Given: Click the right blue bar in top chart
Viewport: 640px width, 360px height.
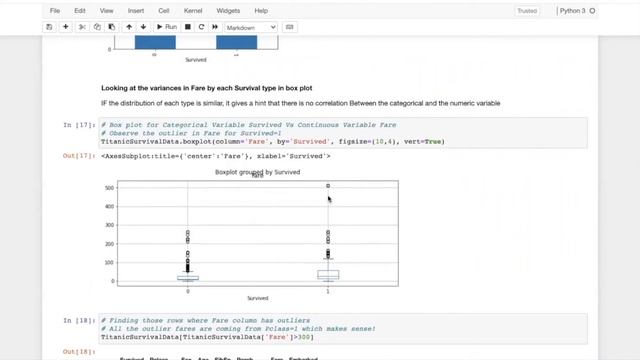Looking at the screenshot, I should (x=237, y=42).
